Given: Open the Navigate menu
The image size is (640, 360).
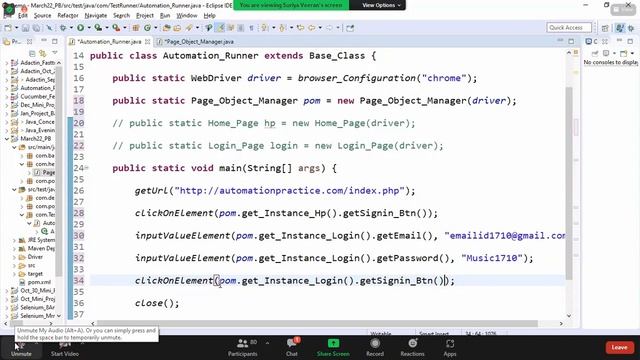Looking at the screenshot, I should pyautogui.click(x=96, y=16).
